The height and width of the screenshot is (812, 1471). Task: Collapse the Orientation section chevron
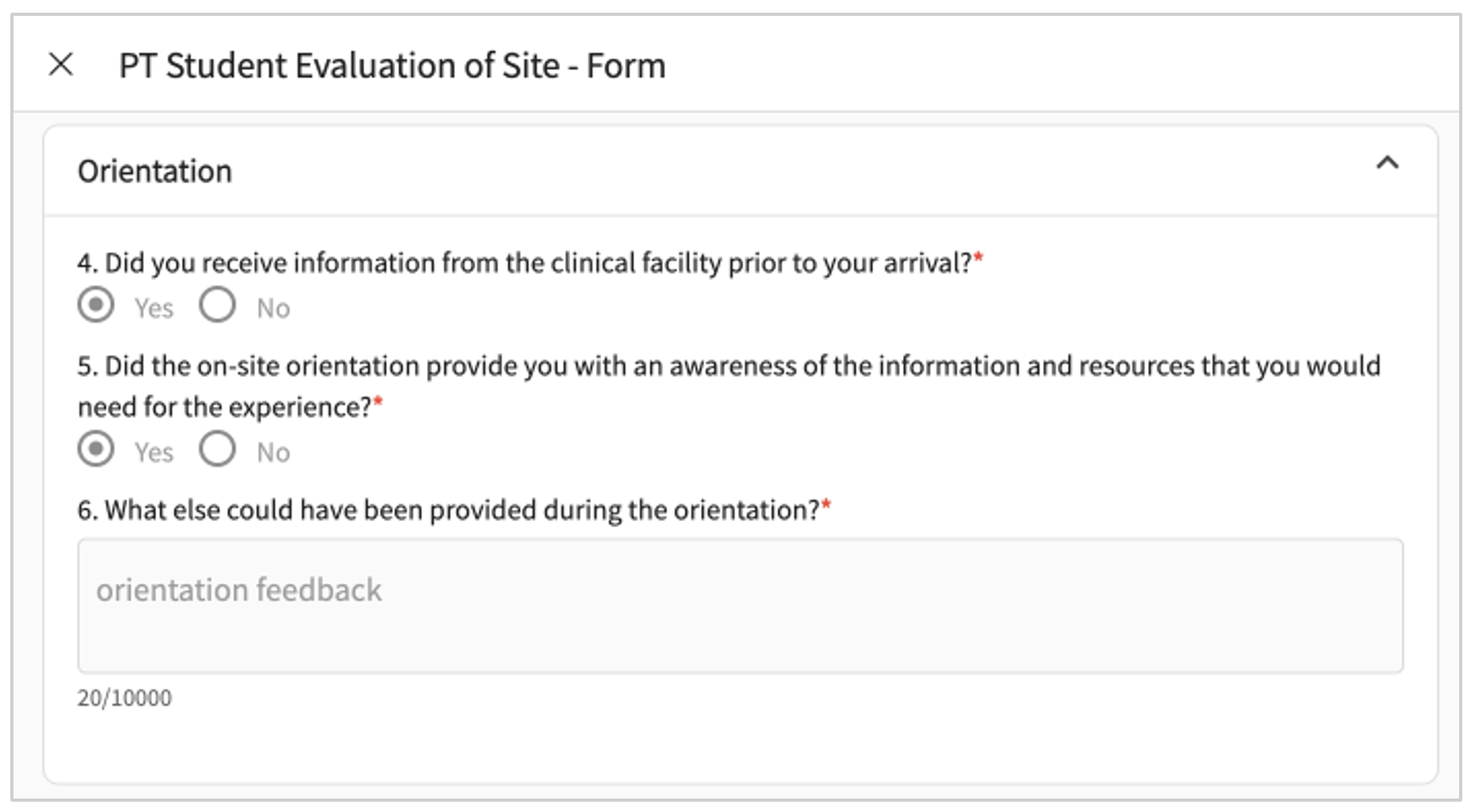click(1387, 163)
